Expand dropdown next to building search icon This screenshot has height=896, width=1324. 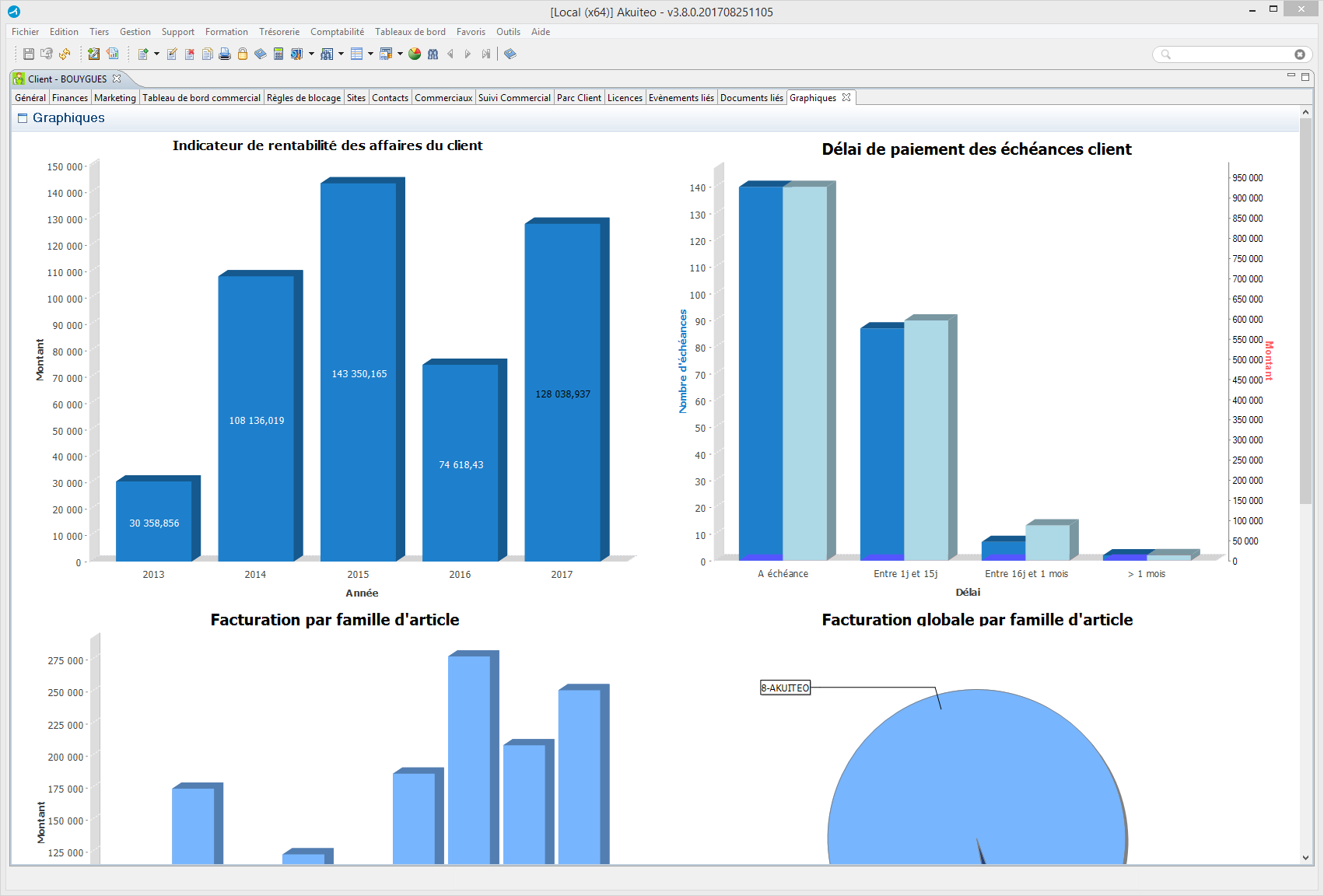point(341,54)
